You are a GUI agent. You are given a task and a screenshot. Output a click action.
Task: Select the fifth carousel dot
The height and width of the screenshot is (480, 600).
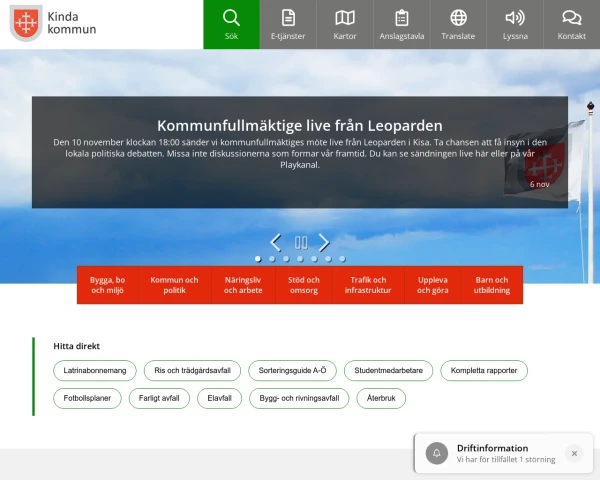314,259
